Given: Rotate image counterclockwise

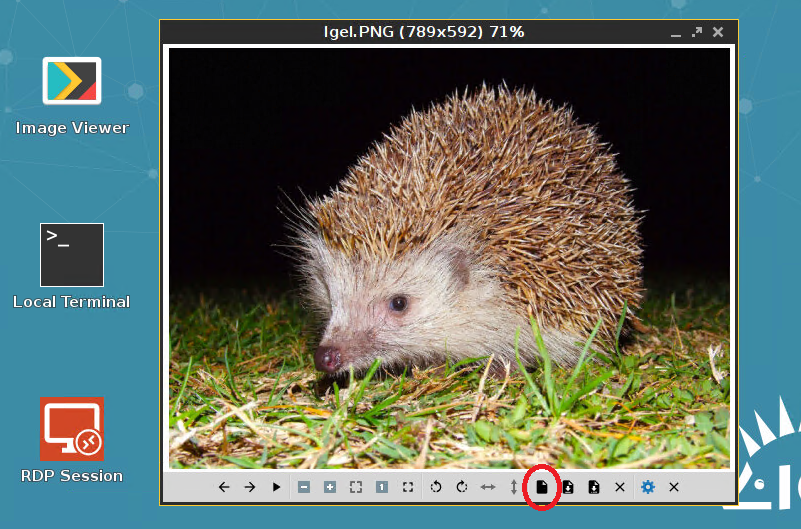Looking at the screenshot, I should tap(435, 487).
